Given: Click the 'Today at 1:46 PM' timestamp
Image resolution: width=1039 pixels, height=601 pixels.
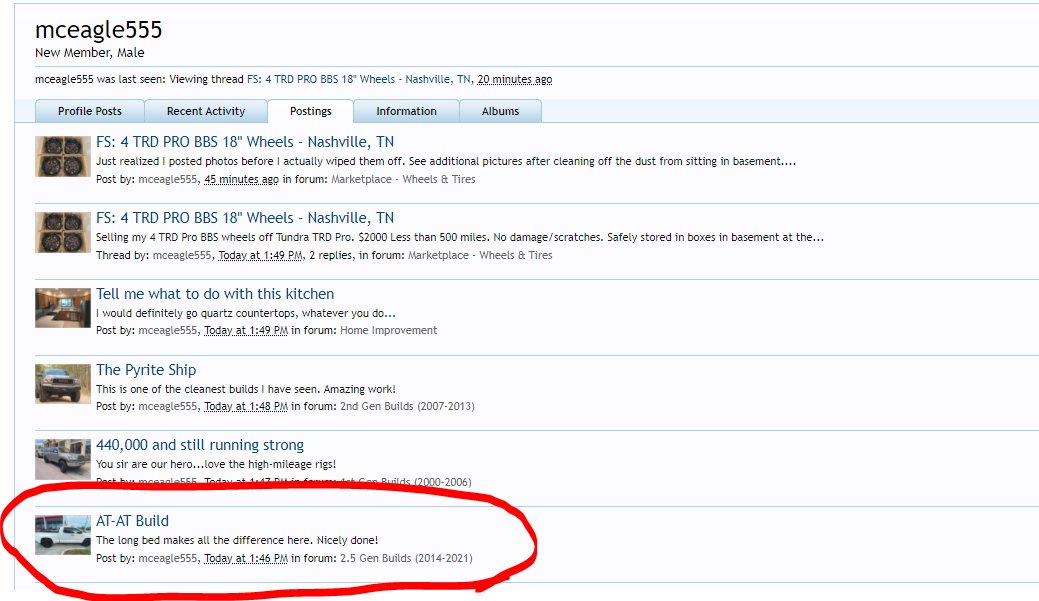Looking at the screenshot, I should click(x=246, y=558).
